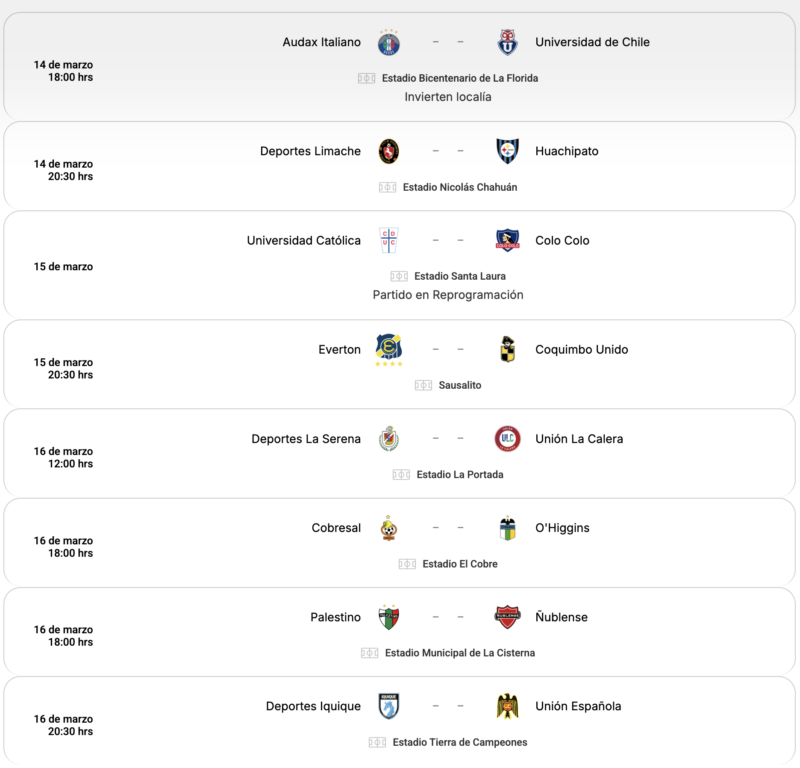800x768 pixels.
Task: Click the Palestino team logo
Action: (x=388, y=617)
